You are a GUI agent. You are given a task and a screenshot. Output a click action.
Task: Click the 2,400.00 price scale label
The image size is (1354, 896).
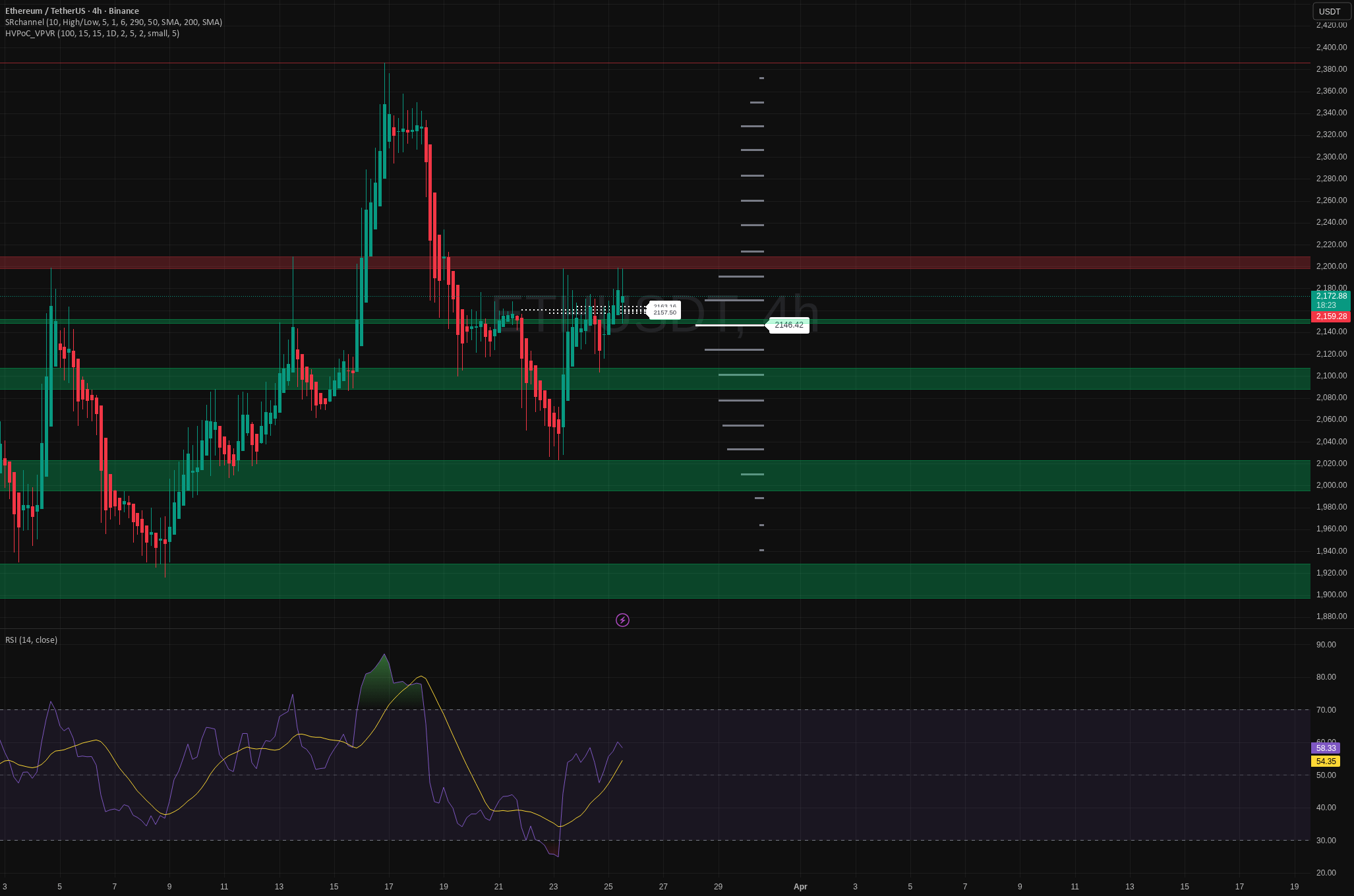(1330, 47)
